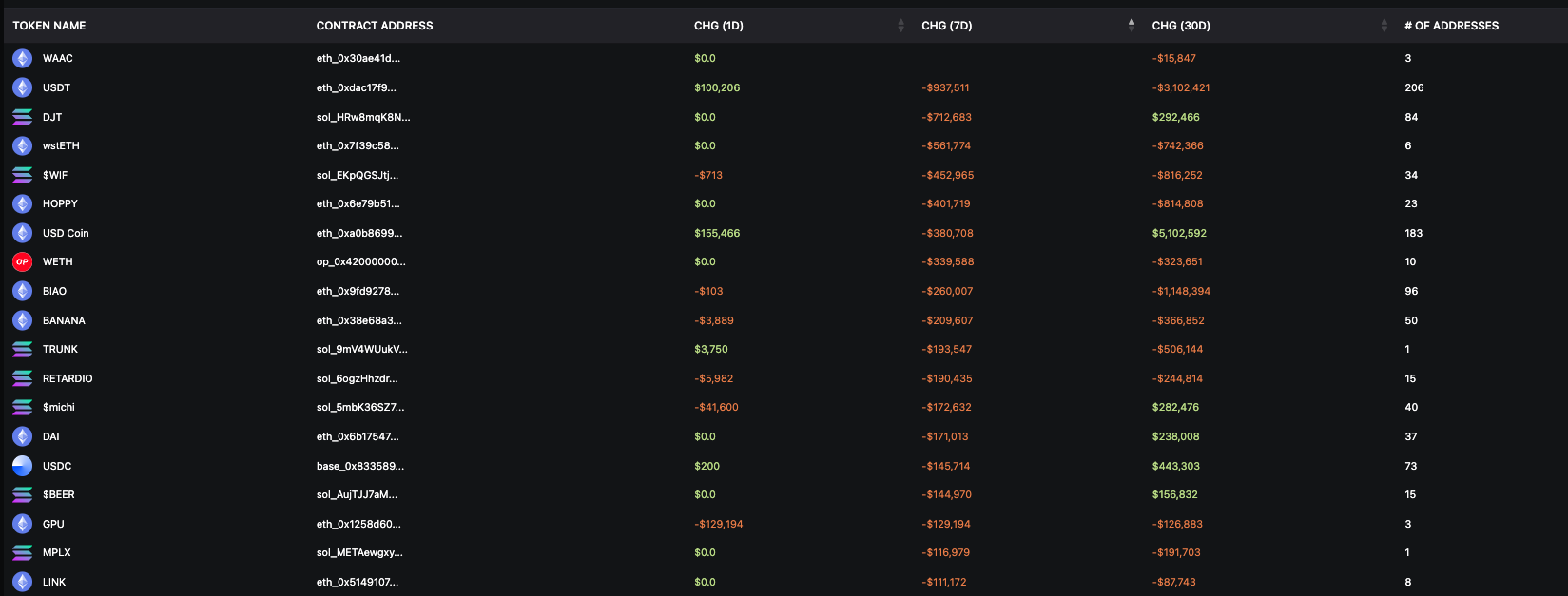Open the $michi token name
1568x596 pixels.
[59, 407]
